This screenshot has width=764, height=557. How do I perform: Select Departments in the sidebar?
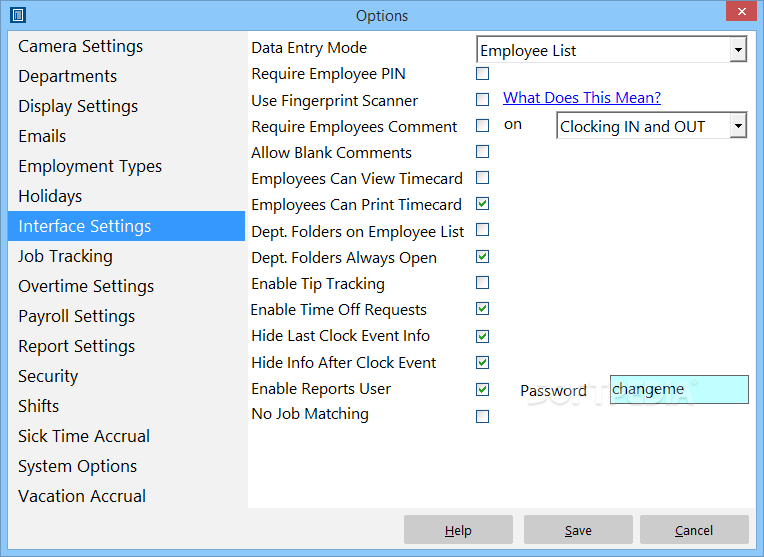pos(126,76)
